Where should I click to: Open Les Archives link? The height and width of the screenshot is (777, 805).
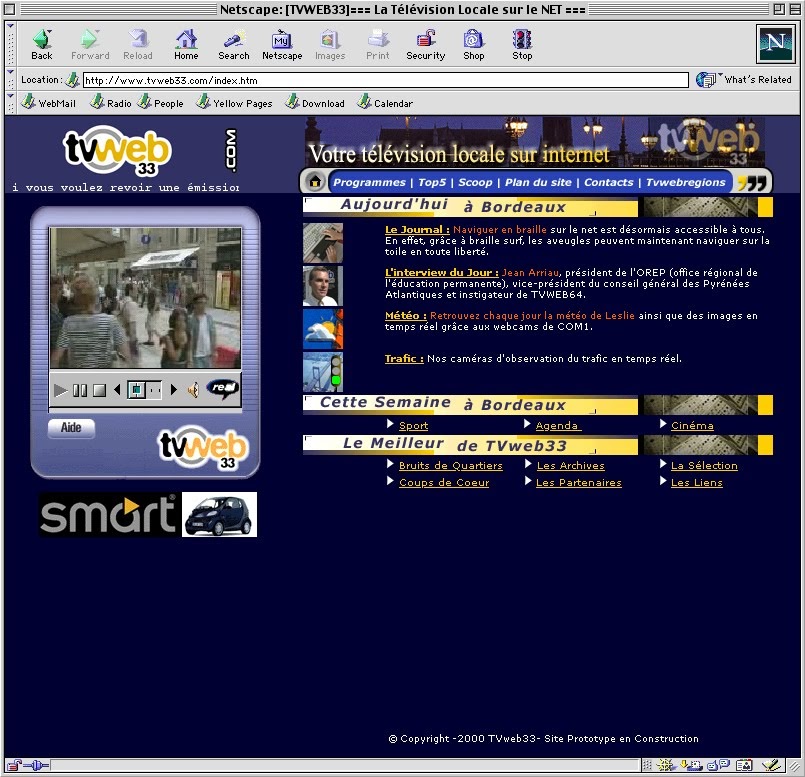click(x=570, y=465)
